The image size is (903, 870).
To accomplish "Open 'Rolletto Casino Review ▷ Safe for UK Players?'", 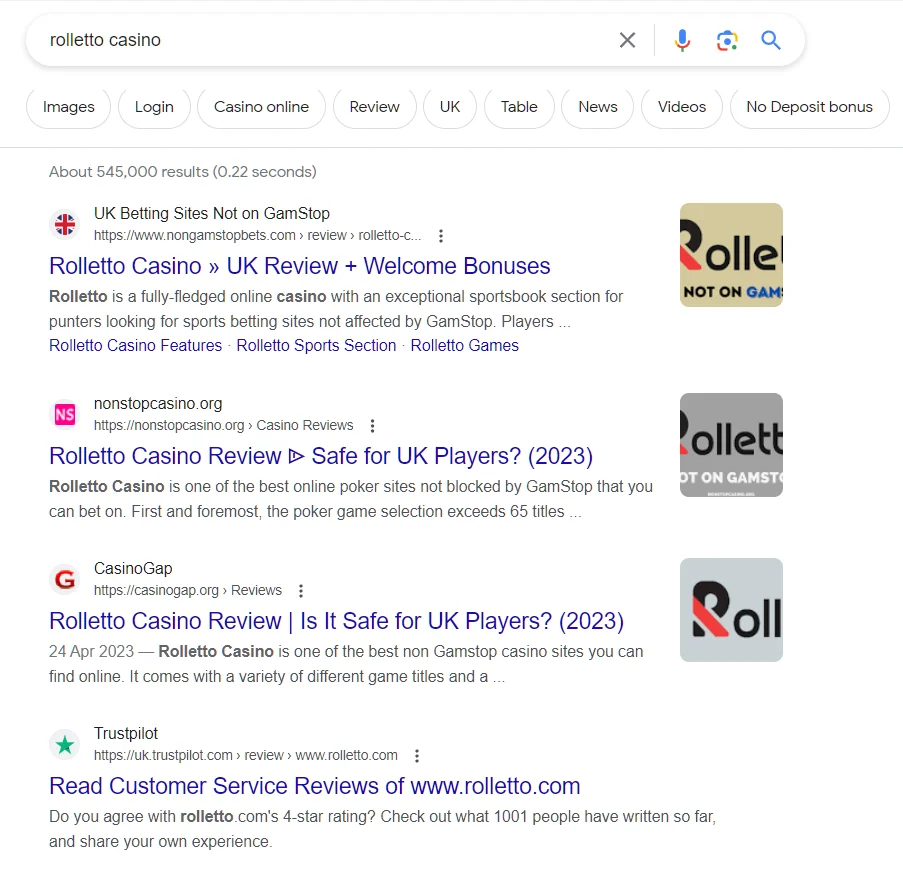I will 321,456.
